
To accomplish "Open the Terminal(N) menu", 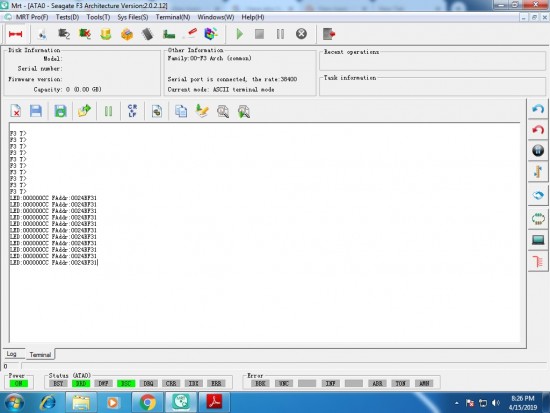I will click(x=173, y=17).
